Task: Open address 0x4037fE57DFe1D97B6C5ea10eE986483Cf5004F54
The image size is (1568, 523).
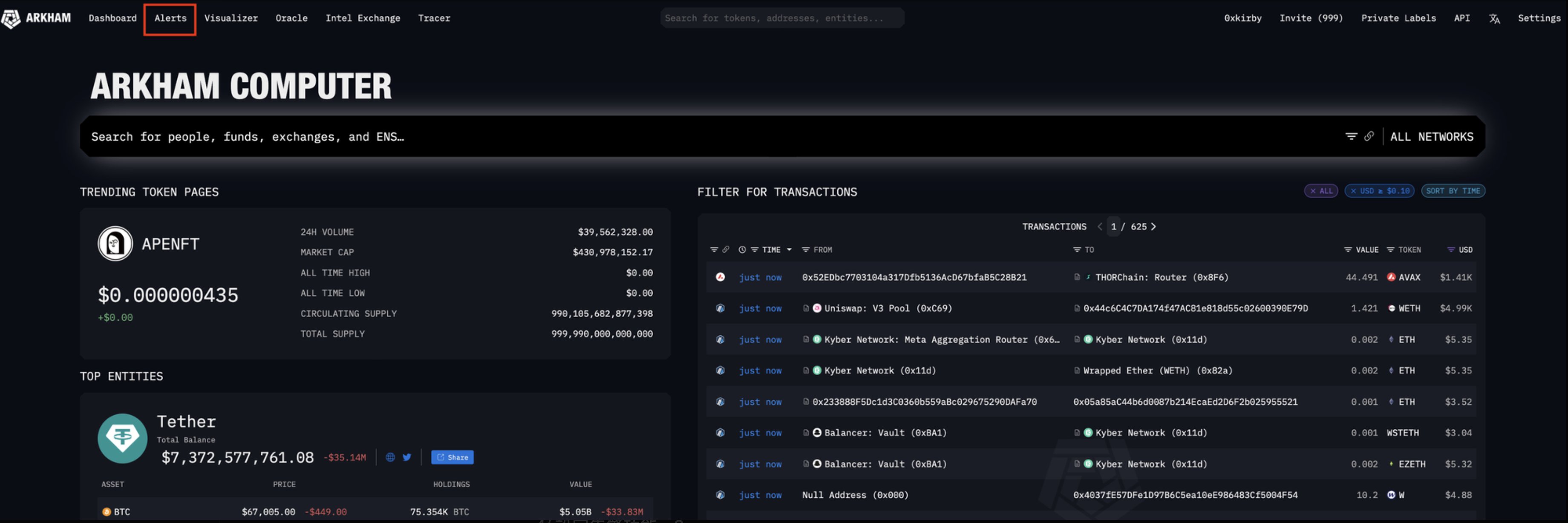Action: (1185, 495)
